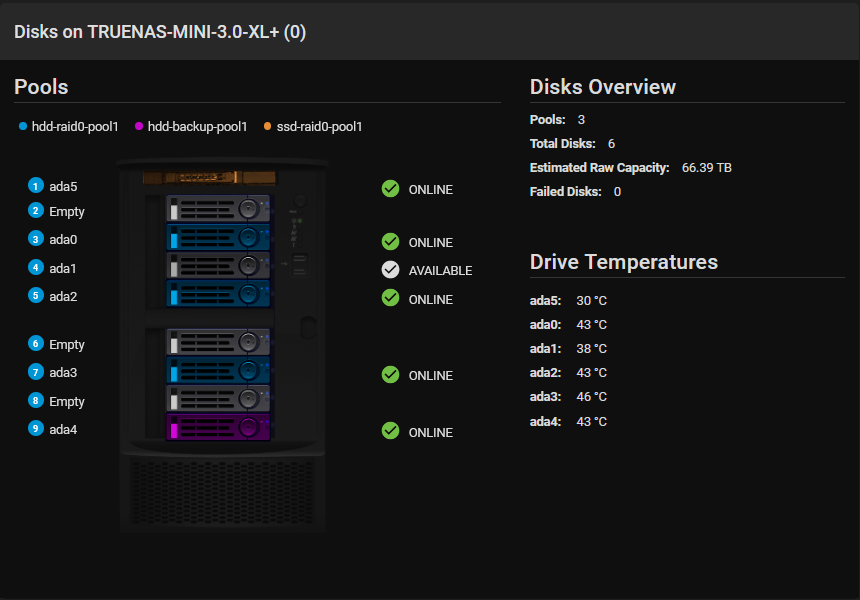Click the orange ssd-raid0-pool1 legend dot

point(268,127)
